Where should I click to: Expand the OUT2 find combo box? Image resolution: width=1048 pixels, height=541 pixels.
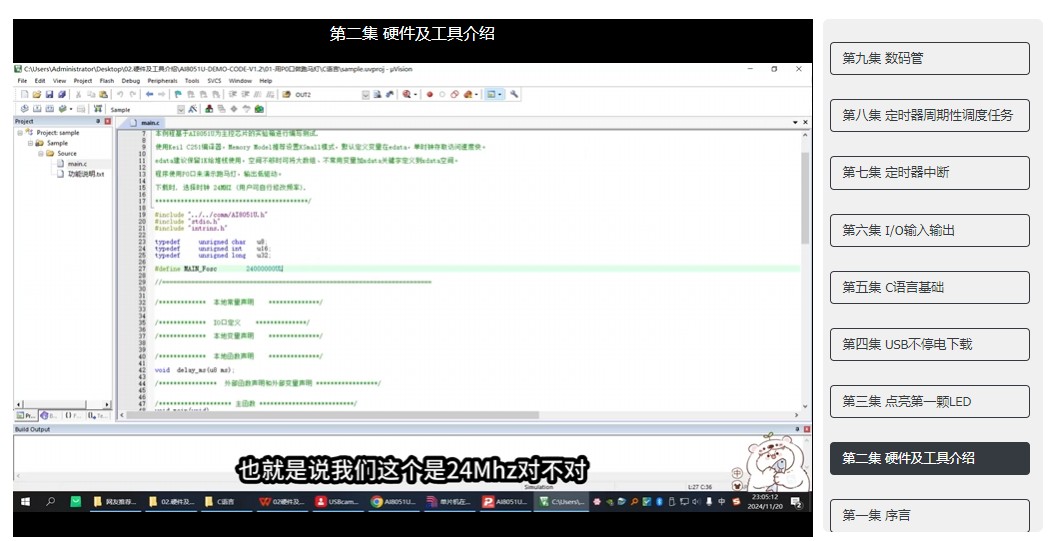click(x=366, y=95)
